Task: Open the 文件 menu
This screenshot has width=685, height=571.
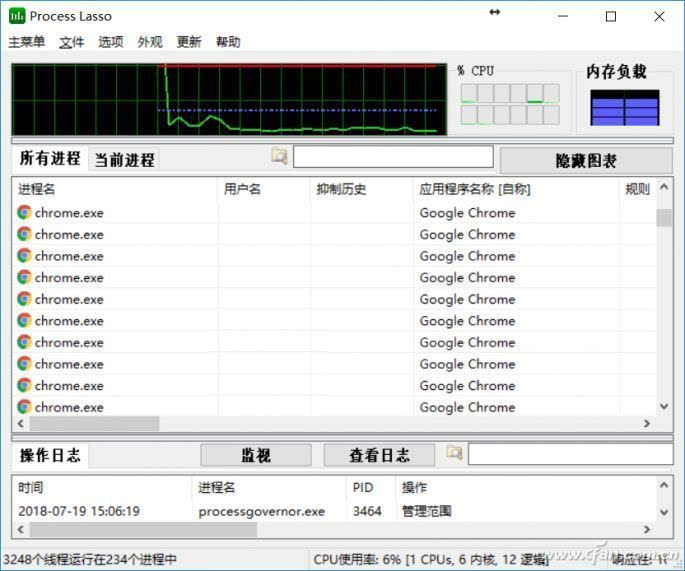Action: tap(72, 42)
